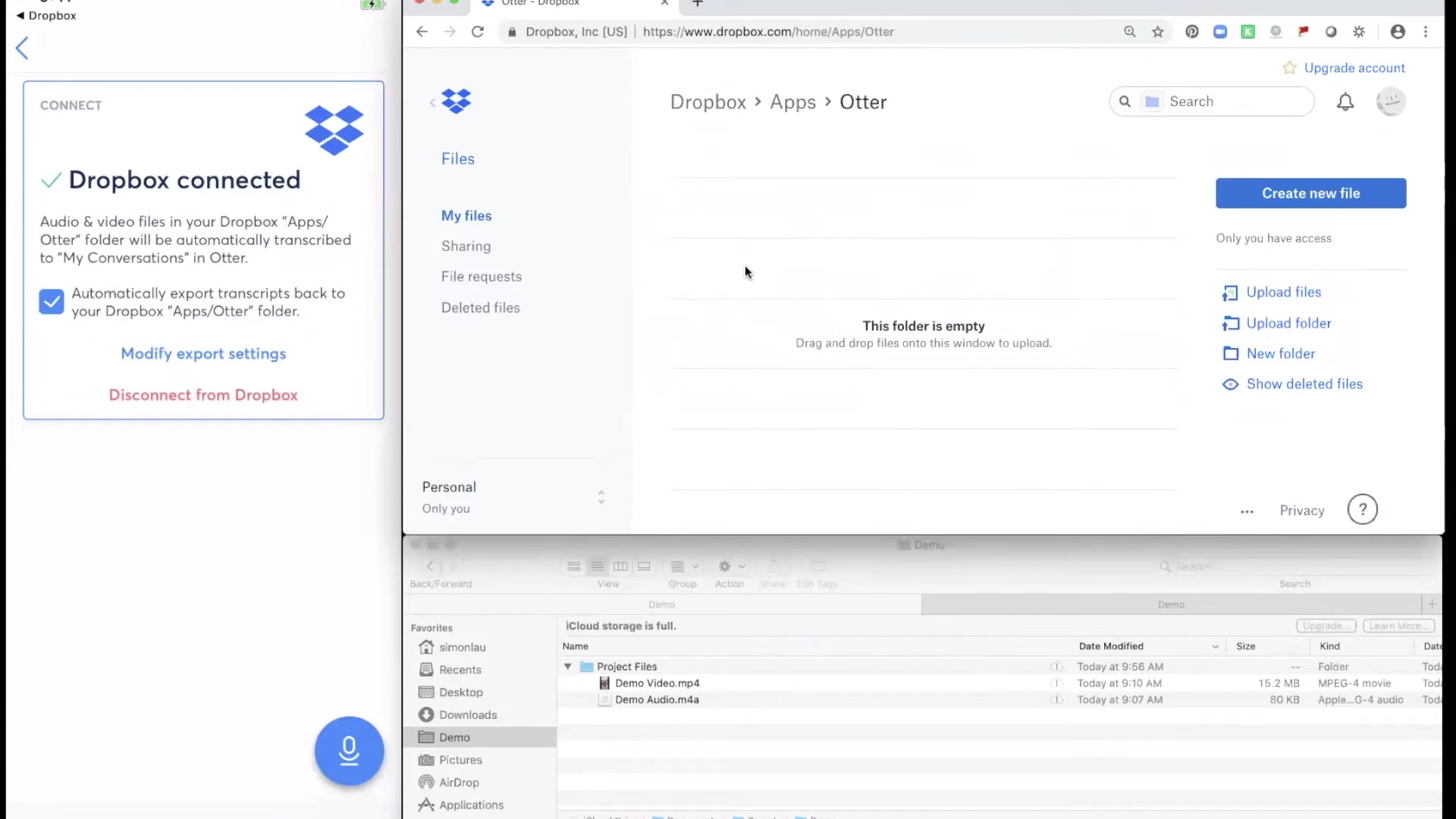Open simonlau home folder in Finder
This screenshot has width=1456, height=819.
[x=462, y=648]
